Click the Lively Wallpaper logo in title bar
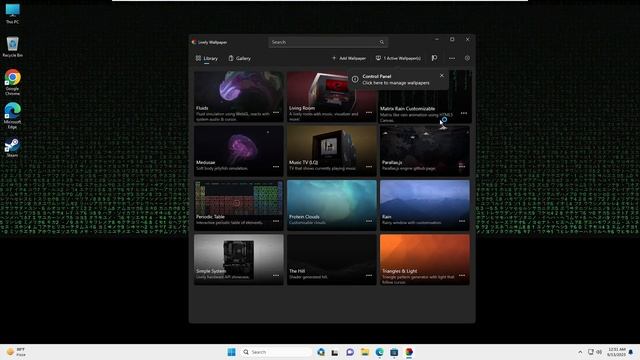 tap(194, 42)
